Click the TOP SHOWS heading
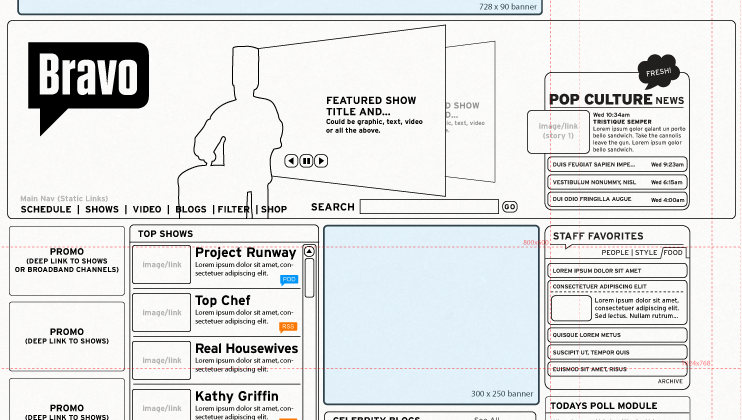The image size is (742, 420). [x=165, y=234]
